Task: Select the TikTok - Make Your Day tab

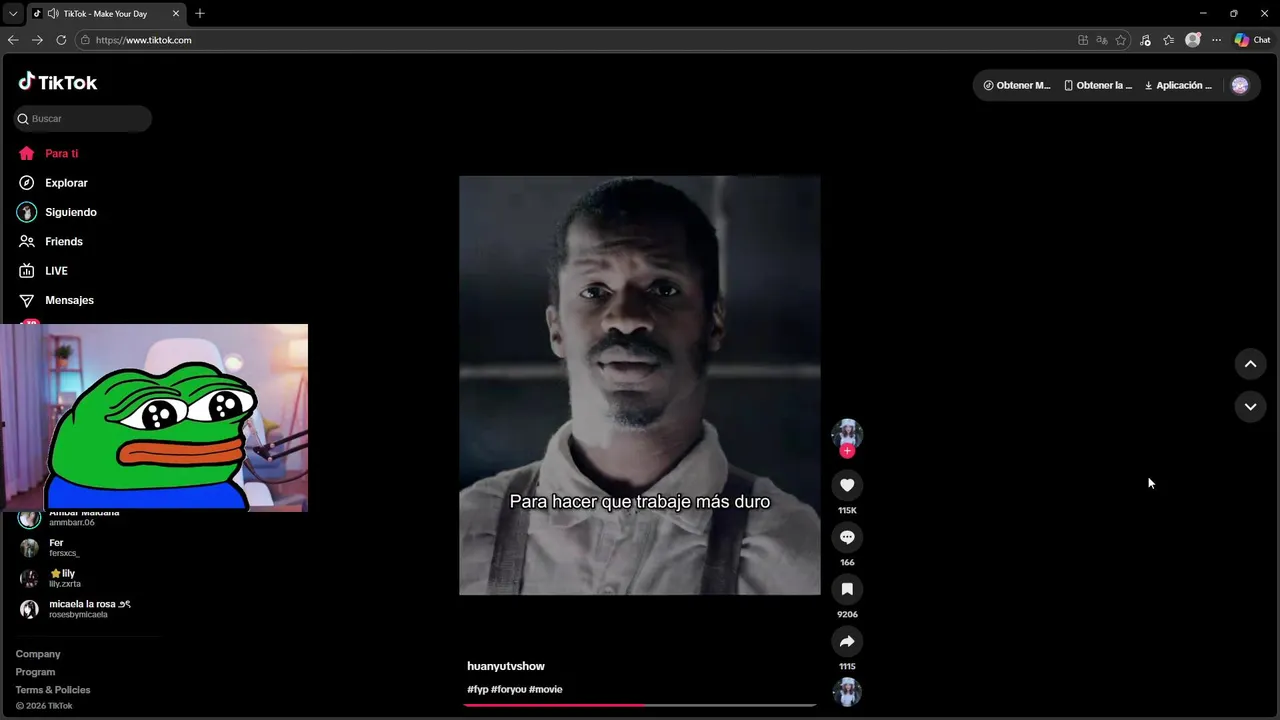Action: [x=106, y=14]
